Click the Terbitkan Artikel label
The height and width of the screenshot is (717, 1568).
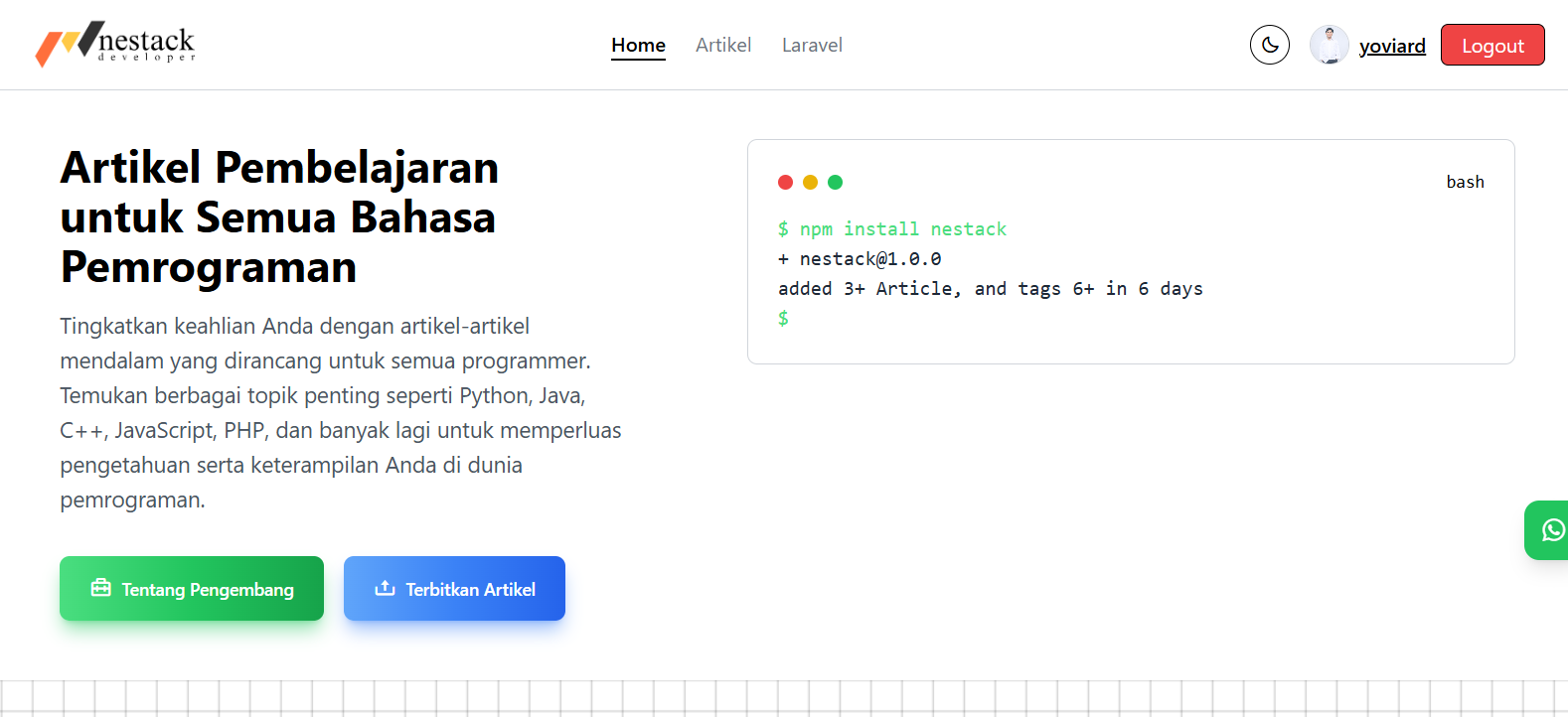pyautogui.click(x=470, y=589)
